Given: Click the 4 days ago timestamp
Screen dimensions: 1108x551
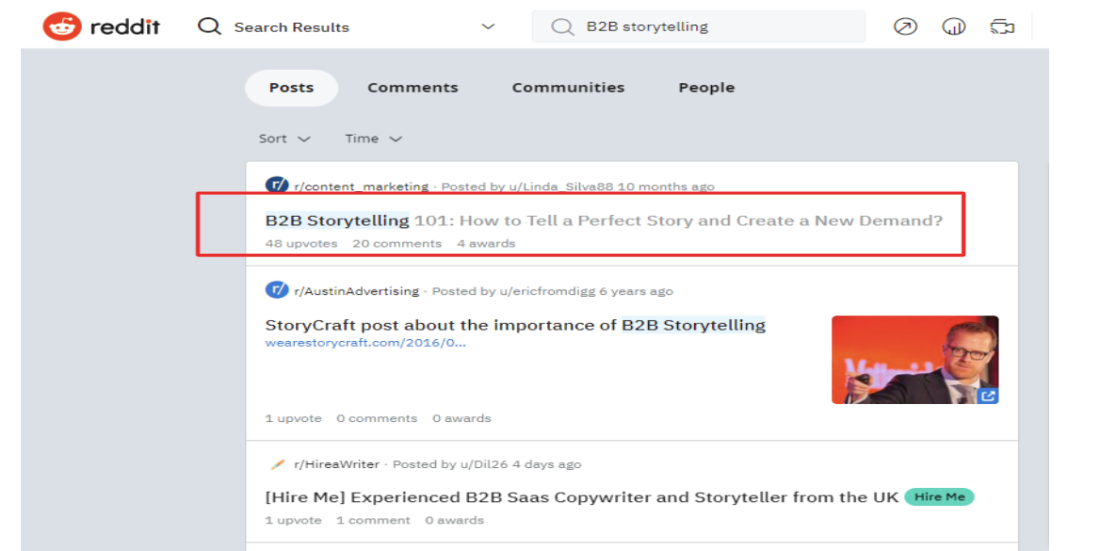Looking at the screenshot, I should pyautogui.click(x=547, y=465).
